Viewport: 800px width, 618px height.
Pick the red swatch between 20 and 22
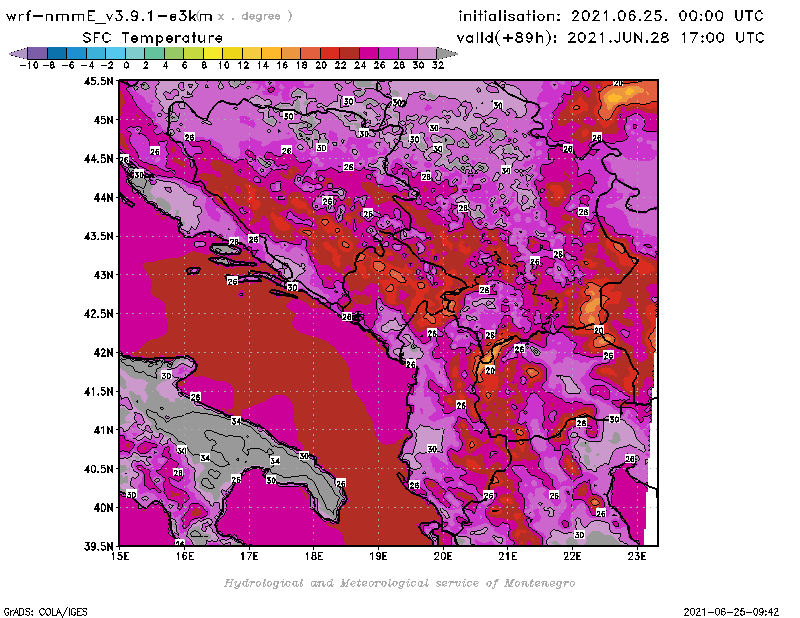coord(330,54)
